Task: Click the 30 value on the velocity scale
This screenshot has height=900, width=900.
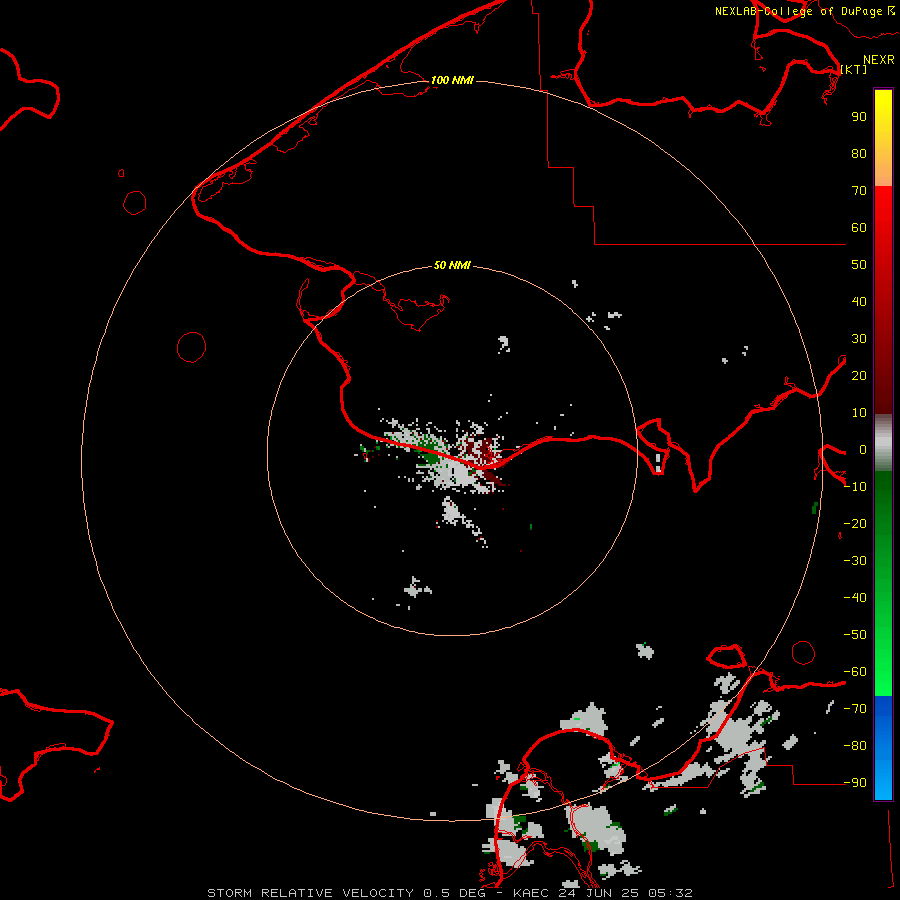Action: (x=859, y=339)
